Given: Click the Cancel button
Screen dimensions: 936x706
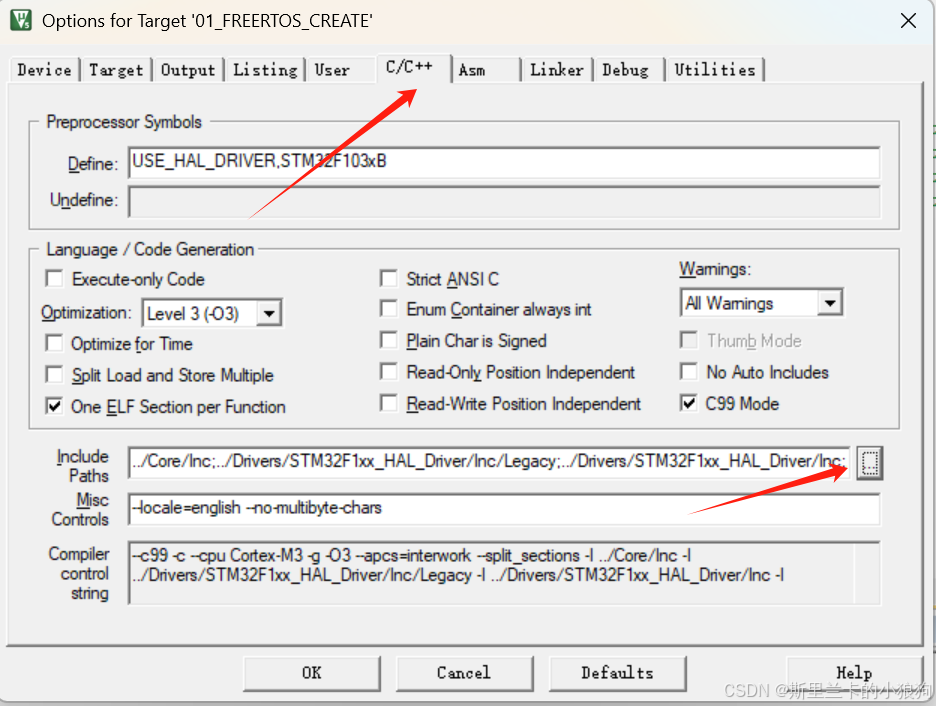Looking at the screenshot, I should [x=464, y=673].
